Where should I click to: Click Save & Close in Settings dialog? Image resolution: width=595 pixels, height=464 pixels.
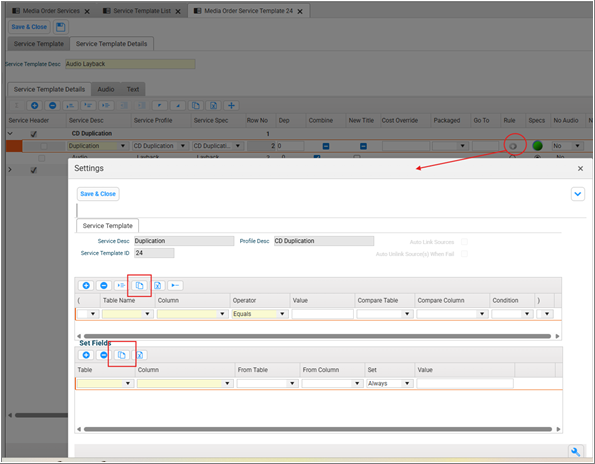point(98,194)
